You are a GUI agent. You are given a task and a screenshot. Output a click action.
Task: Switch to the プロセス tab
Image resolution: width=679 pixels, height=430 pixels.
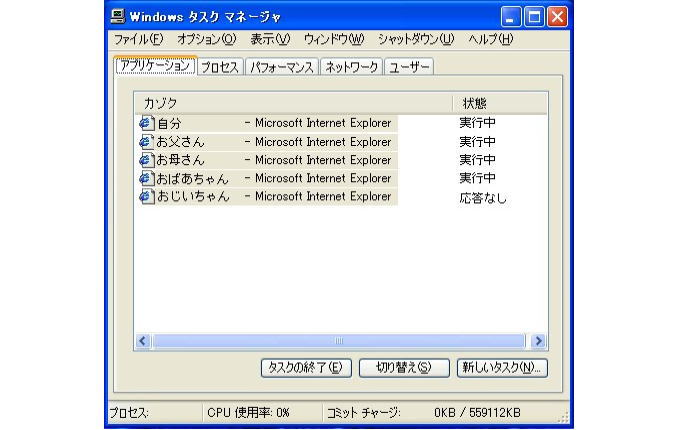pos(220,67)
